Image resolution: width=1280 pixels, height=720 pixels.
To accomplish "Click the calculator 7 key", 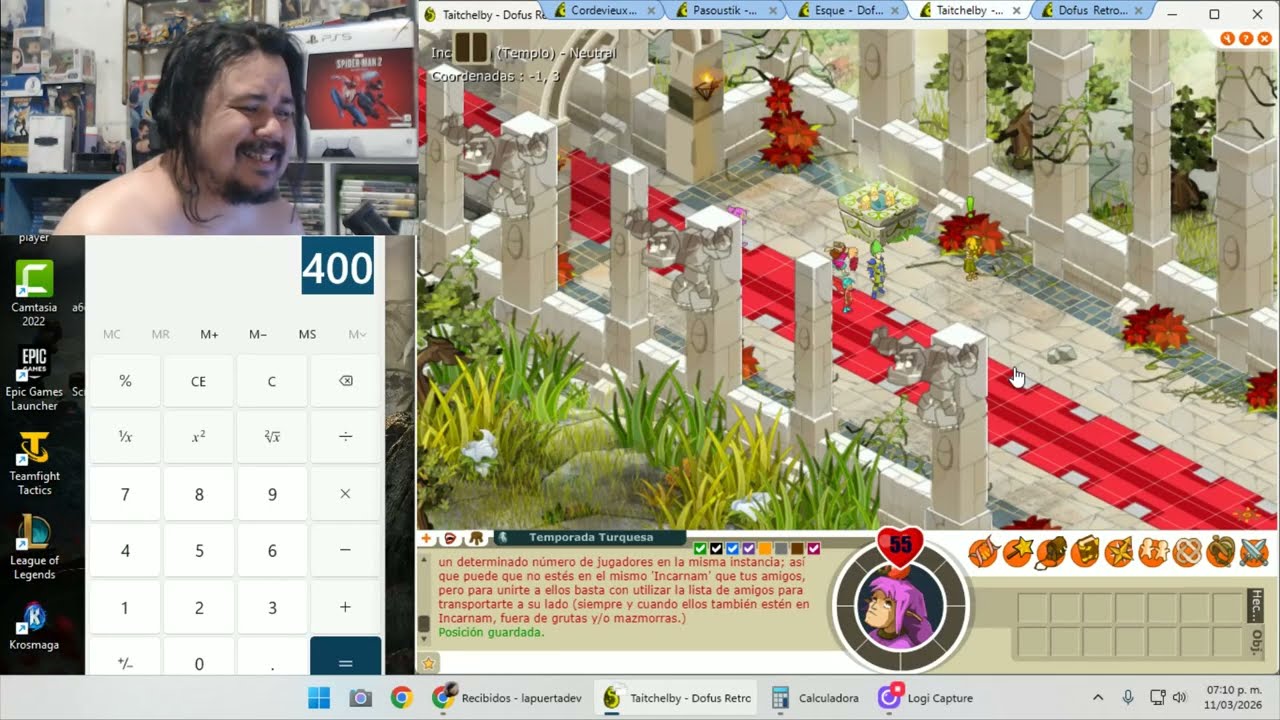I will [125, 494].
